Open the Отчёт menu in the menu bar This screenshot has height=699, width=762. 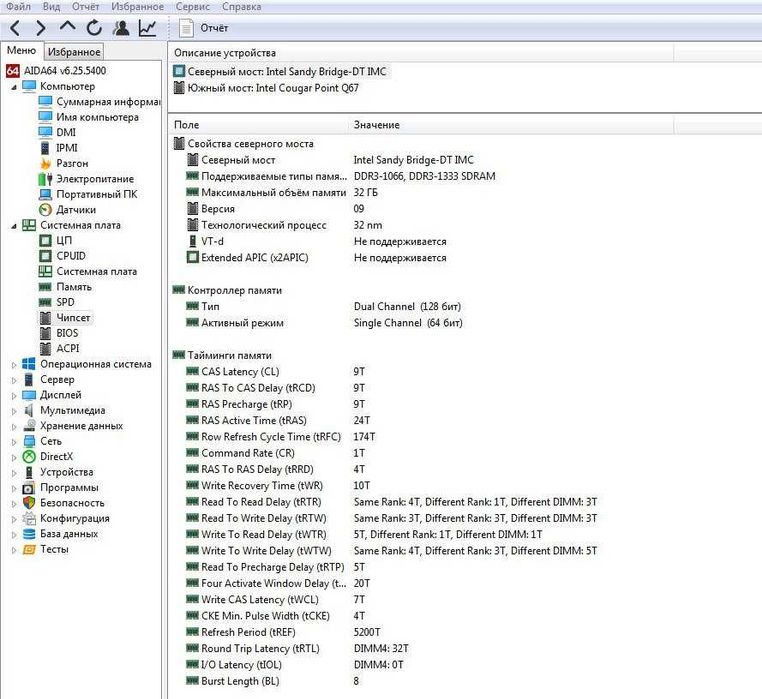coord(86,7)
